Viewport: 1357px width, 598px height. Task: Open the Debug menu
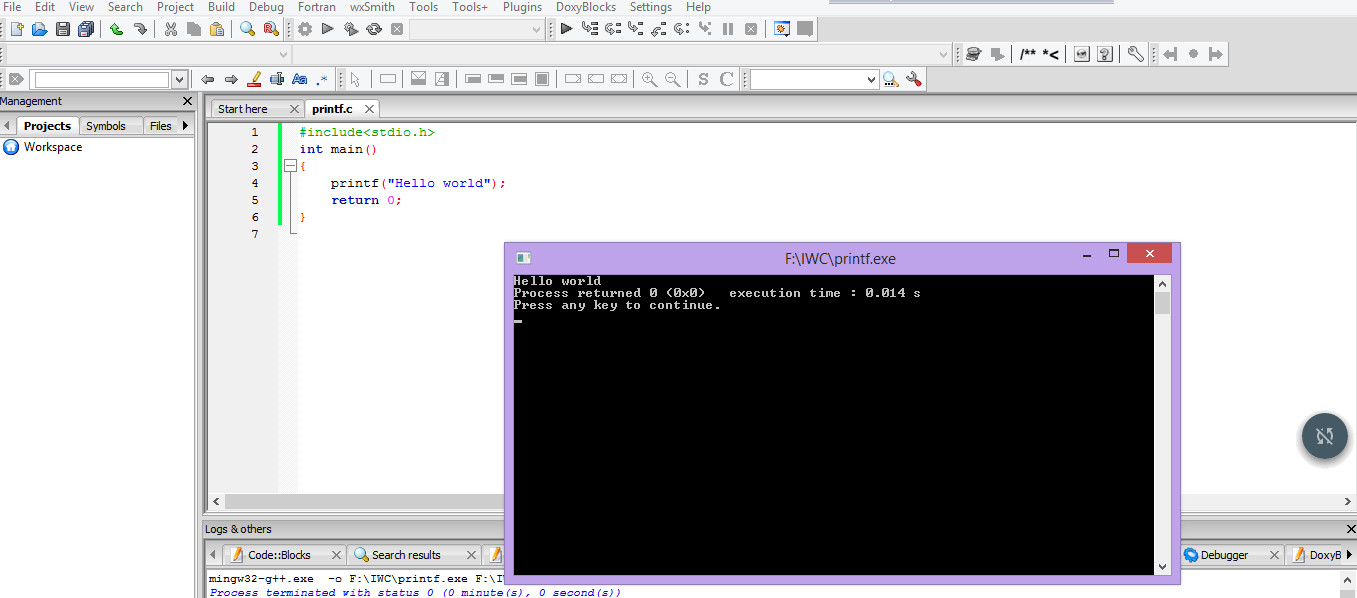(266, 7)
